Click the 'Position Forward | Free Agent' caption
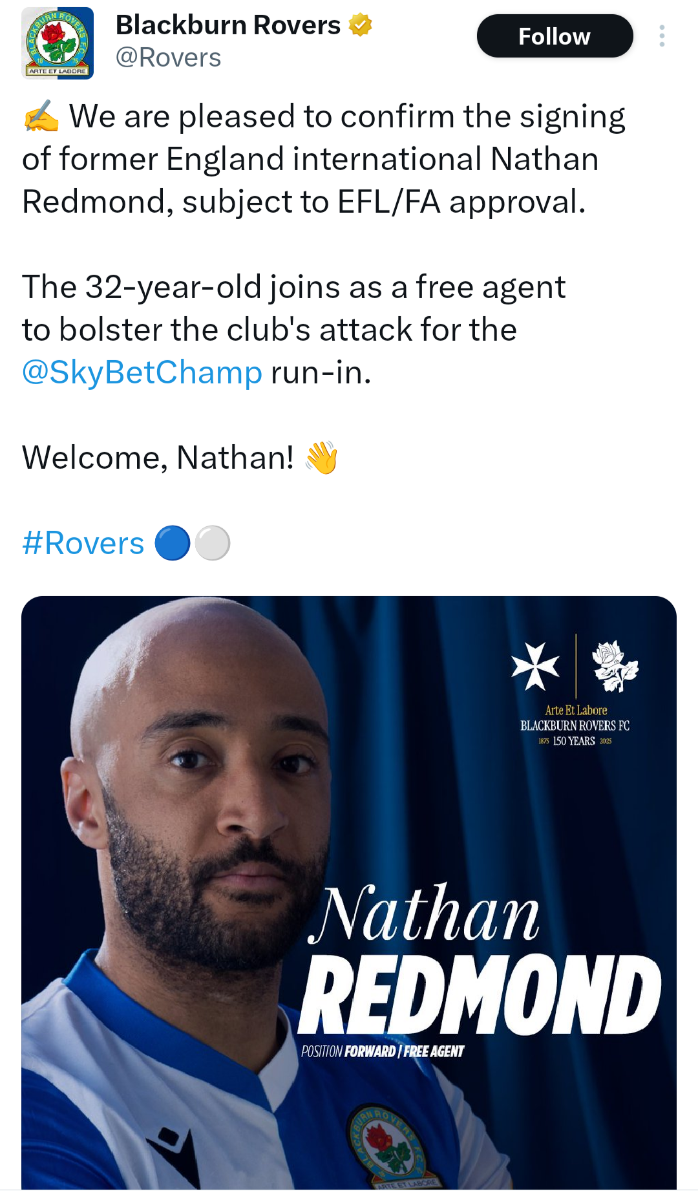This screenshot has width=698, height=1200. (382, 1052)
